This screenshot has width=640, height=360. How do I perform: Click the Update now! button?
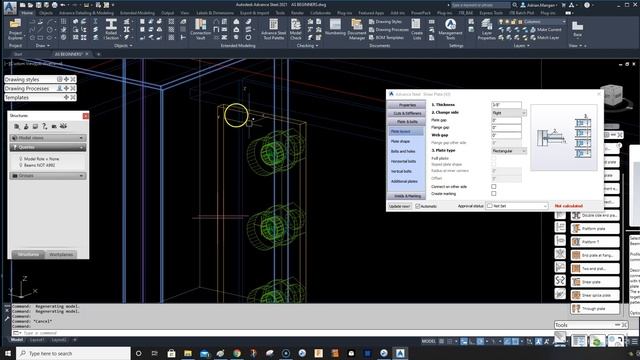(x=400, y=206)
